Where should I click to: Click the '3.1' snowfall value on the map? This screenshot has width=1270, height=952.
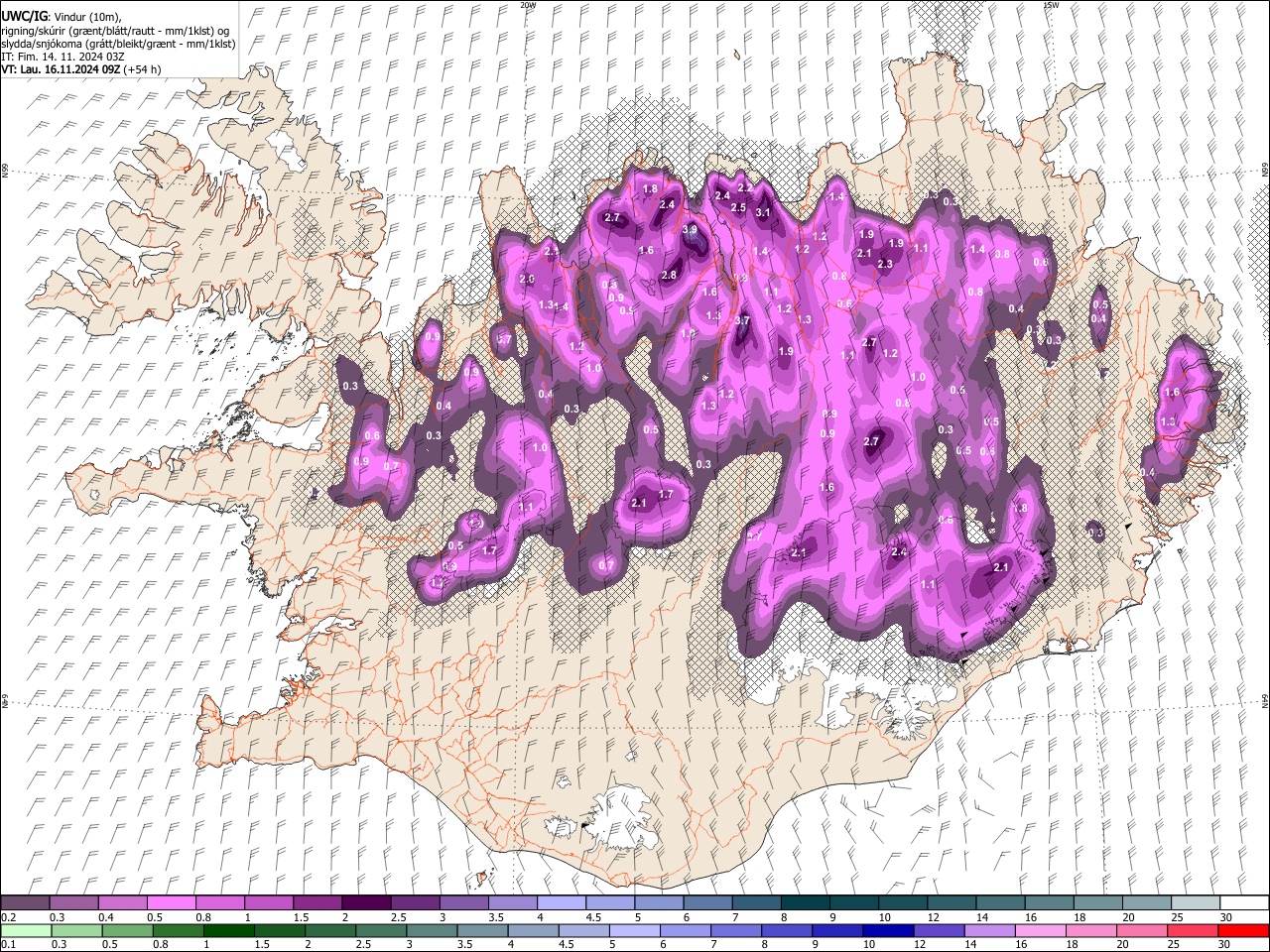coord(763,213)
